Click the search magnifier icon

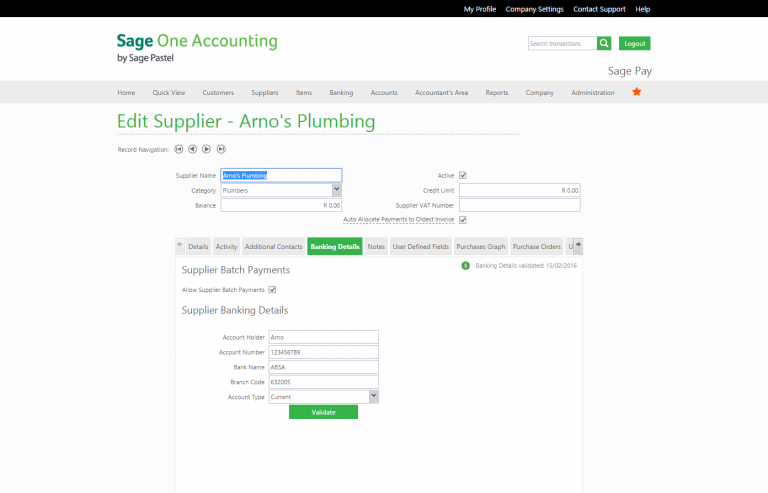(604, 44)
